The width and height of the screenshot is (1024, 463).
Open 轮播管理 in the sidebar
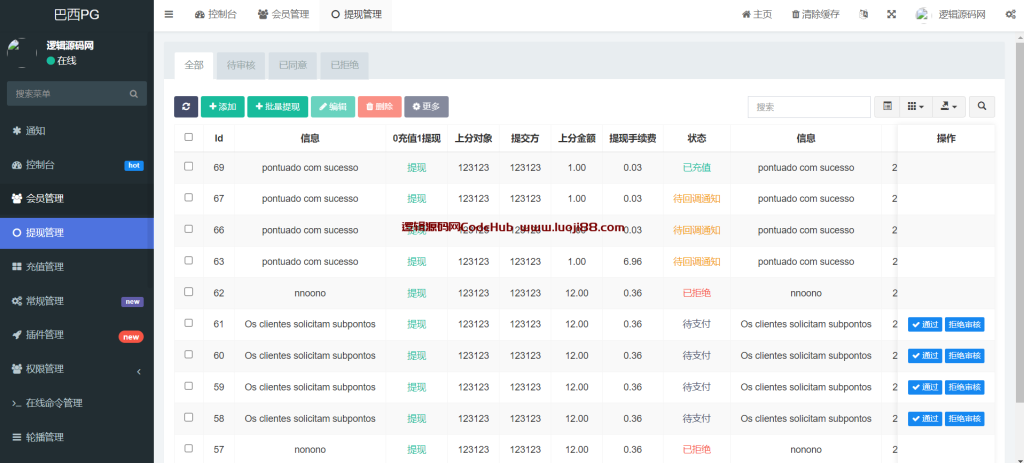click(77, 437)
